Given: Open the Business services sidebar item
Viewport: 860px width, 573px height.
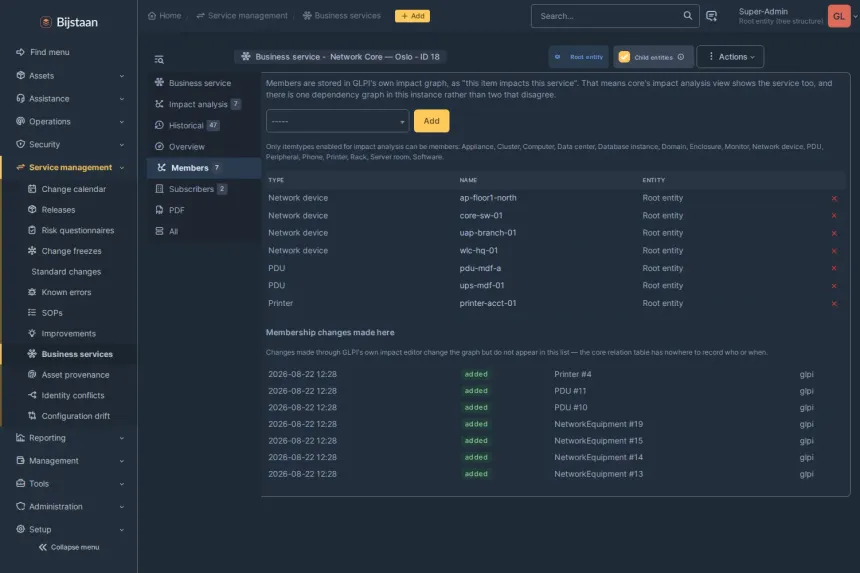Looking at the screenshot, I should [x=70, y=354].
